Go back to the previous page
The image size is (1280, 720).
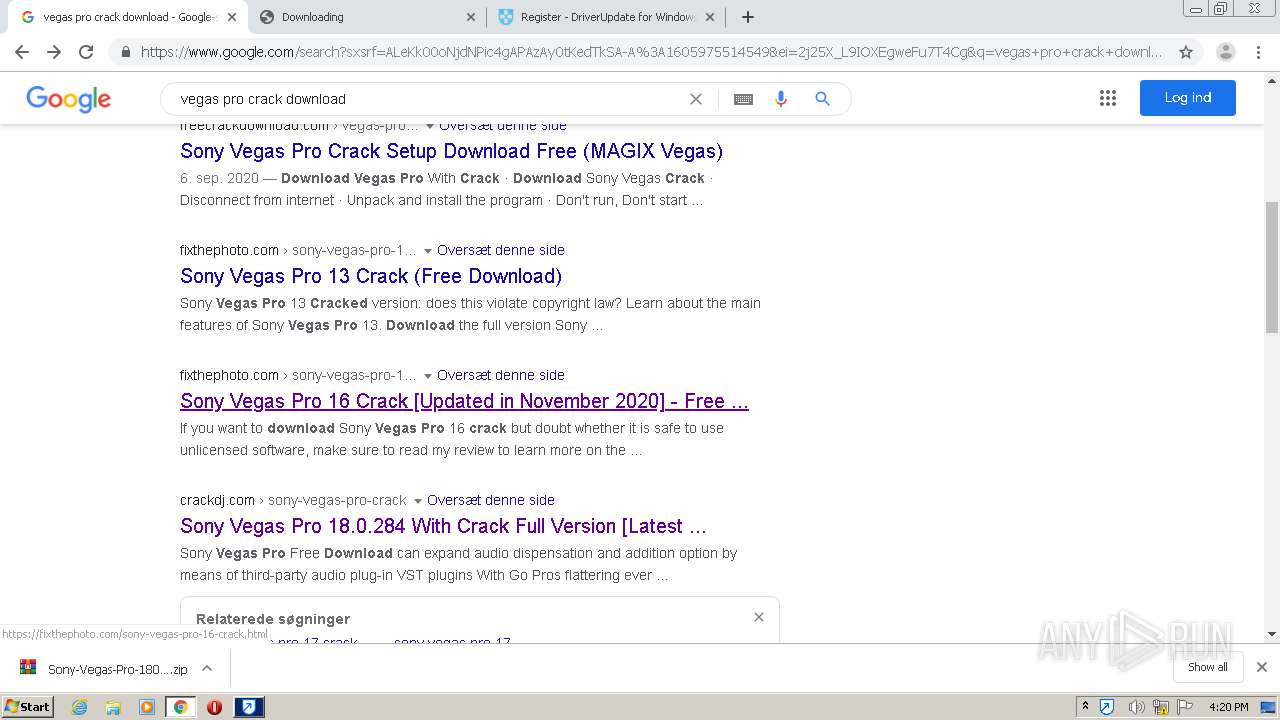(x=22, y=52)
